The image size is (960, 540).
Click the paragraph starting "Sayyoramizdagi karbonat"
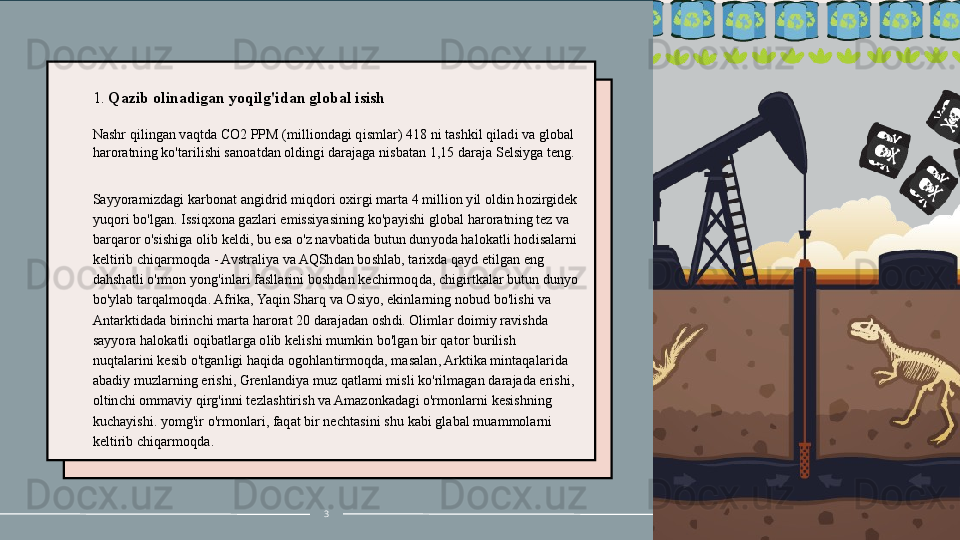click(333, 300)
